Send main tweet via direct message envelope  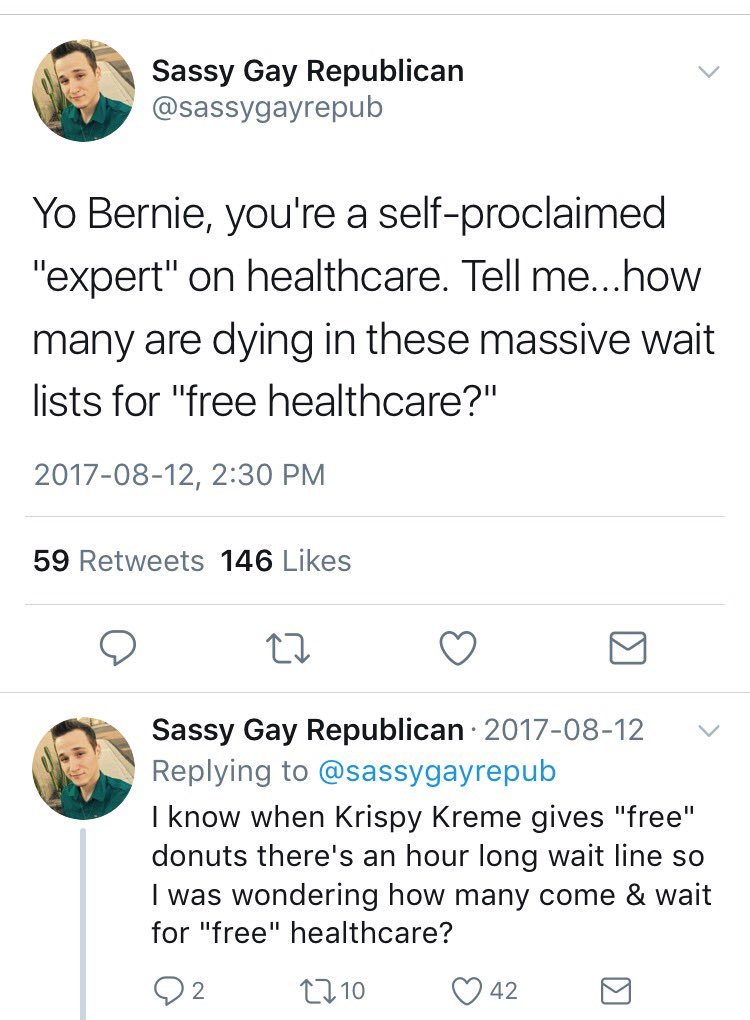coord(628,649)
